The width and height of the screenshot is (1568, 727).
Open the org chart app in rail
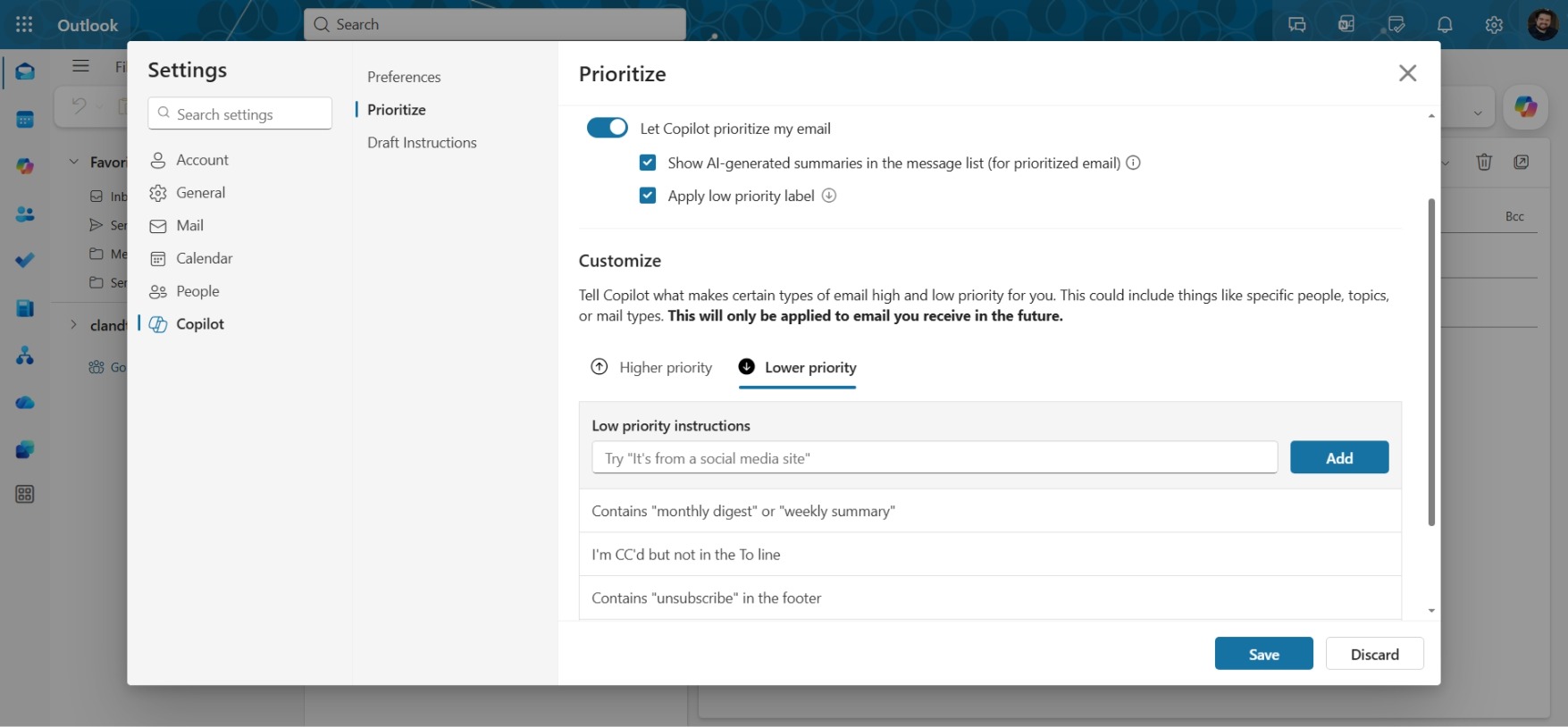click(x=25, y=355)
